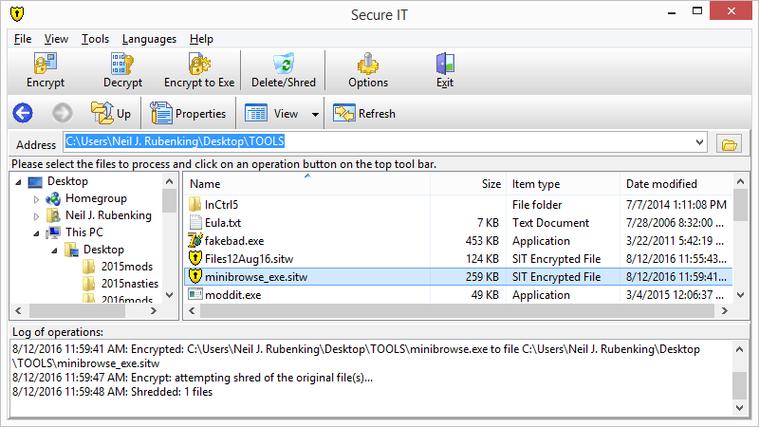
Task: Click file list horizontal scroll left arrow
Action: (x=192, y=311)
